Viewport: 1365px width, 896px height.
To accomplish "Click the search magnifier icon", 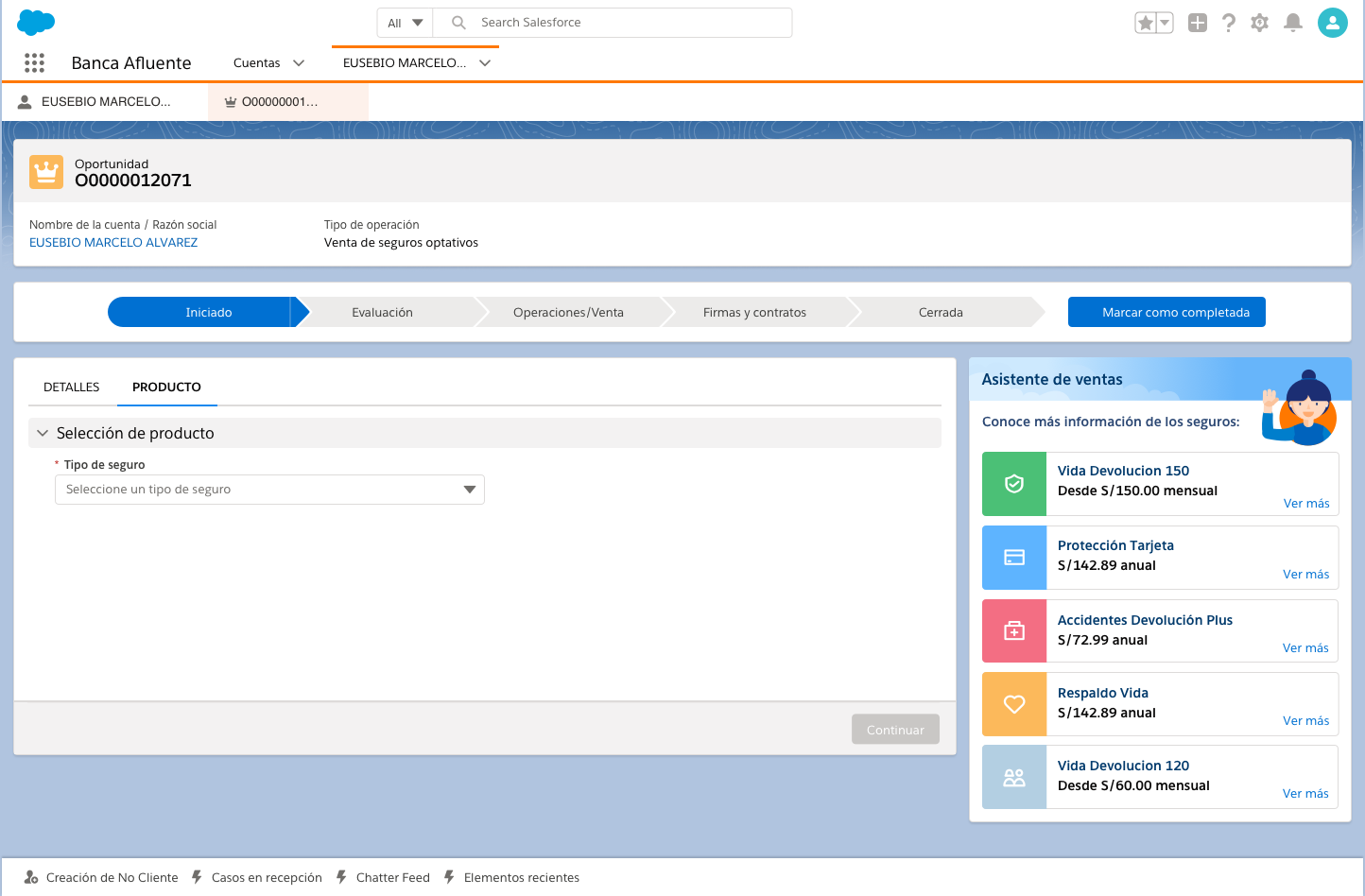I will click(458, 23).
